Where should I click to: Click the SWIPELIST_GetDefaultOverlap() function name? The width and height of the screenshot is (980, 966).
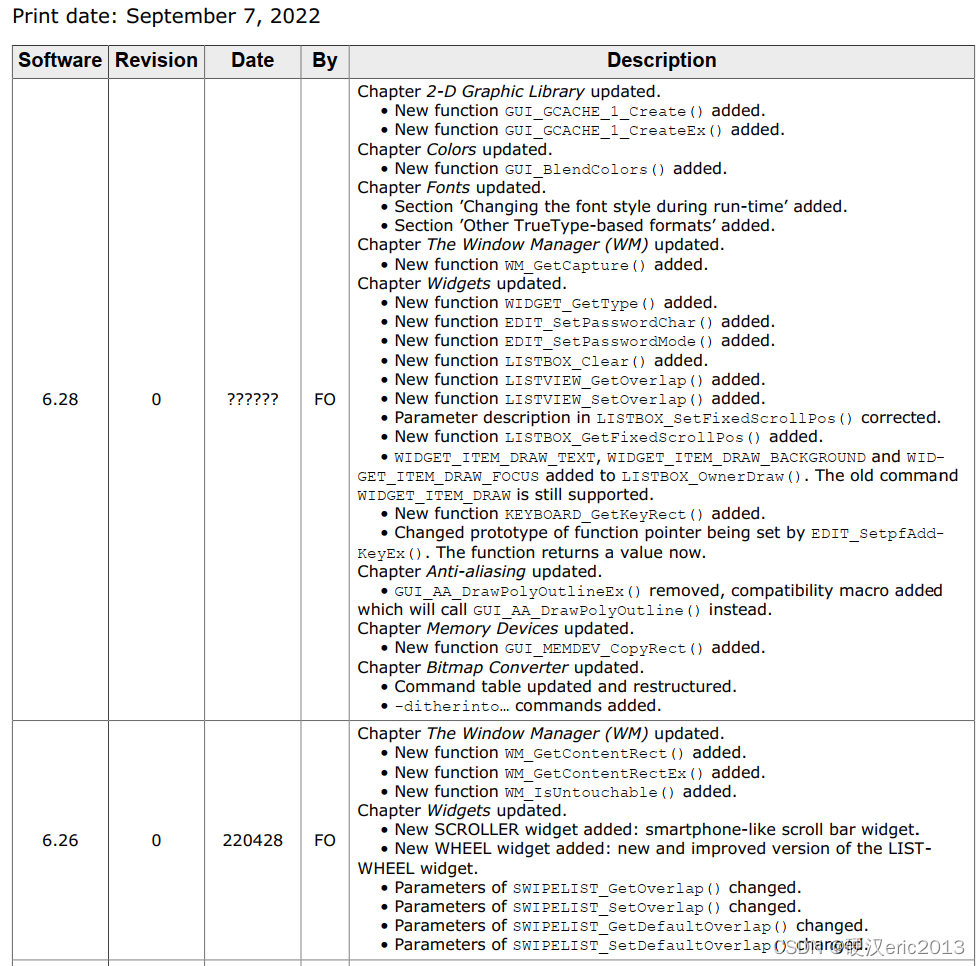650,927
